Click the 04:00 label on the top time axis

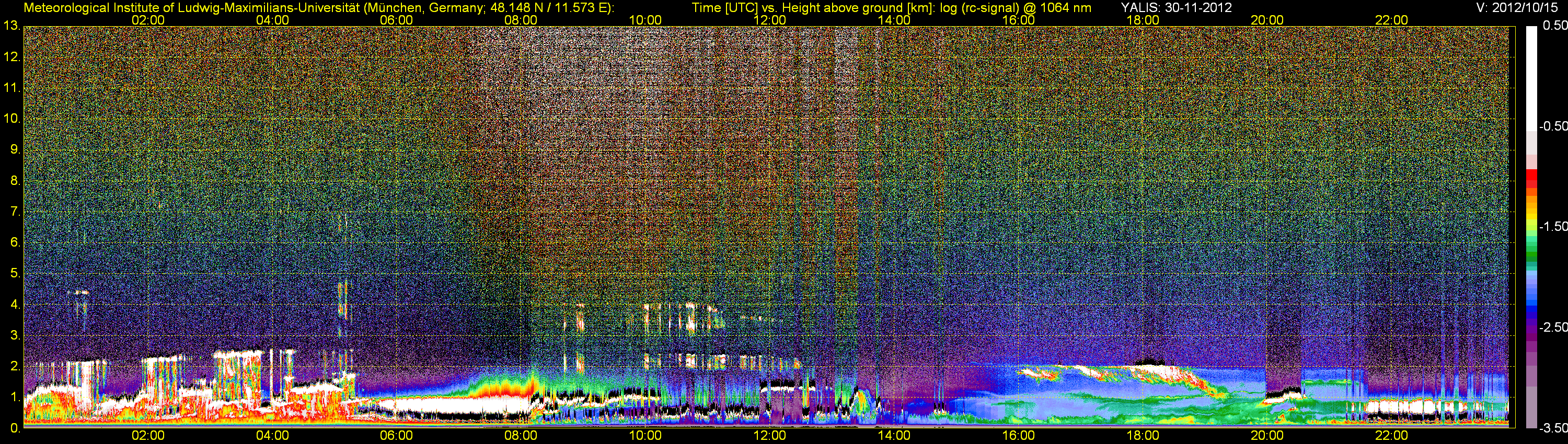tap(272, 20)
